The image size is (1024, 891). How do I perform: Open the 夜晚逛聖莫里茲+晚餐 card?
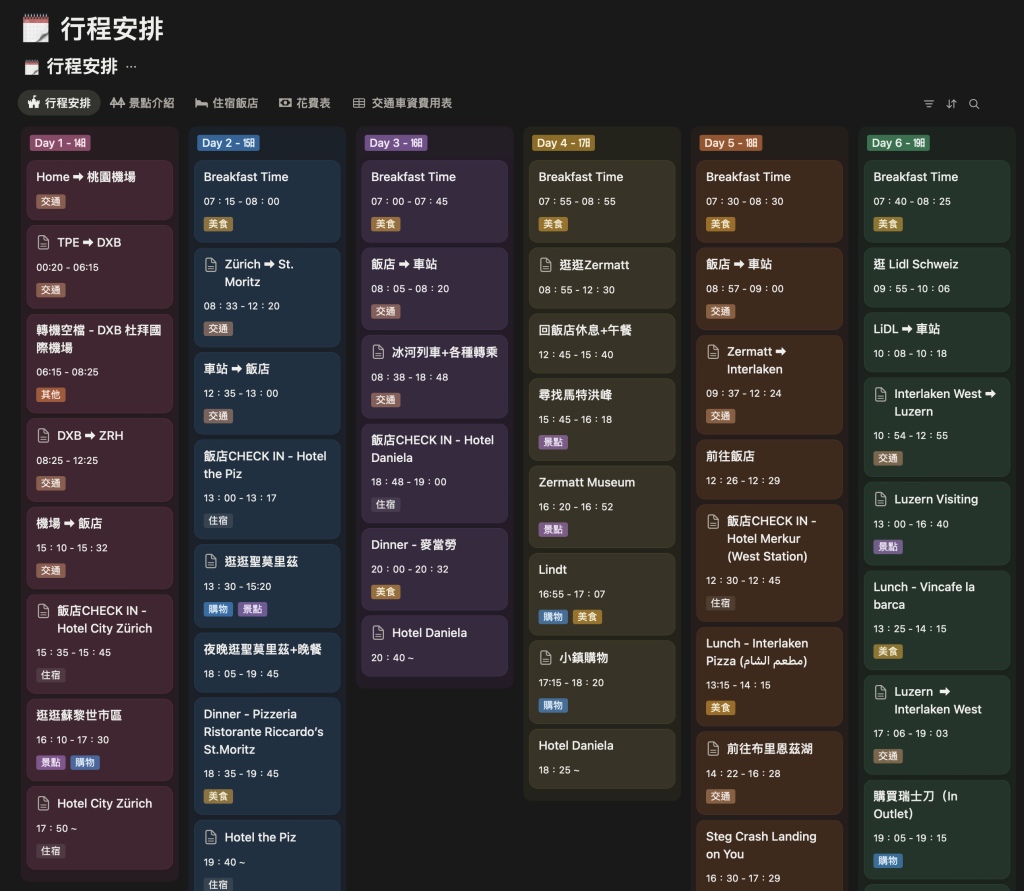click(x=267, y=662)
